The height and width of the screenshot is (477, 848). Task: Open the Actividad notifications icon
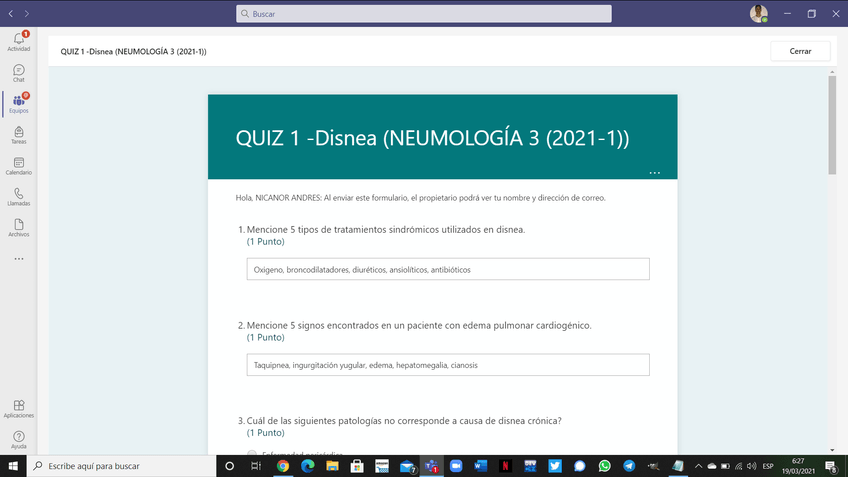tap(18, 42)
